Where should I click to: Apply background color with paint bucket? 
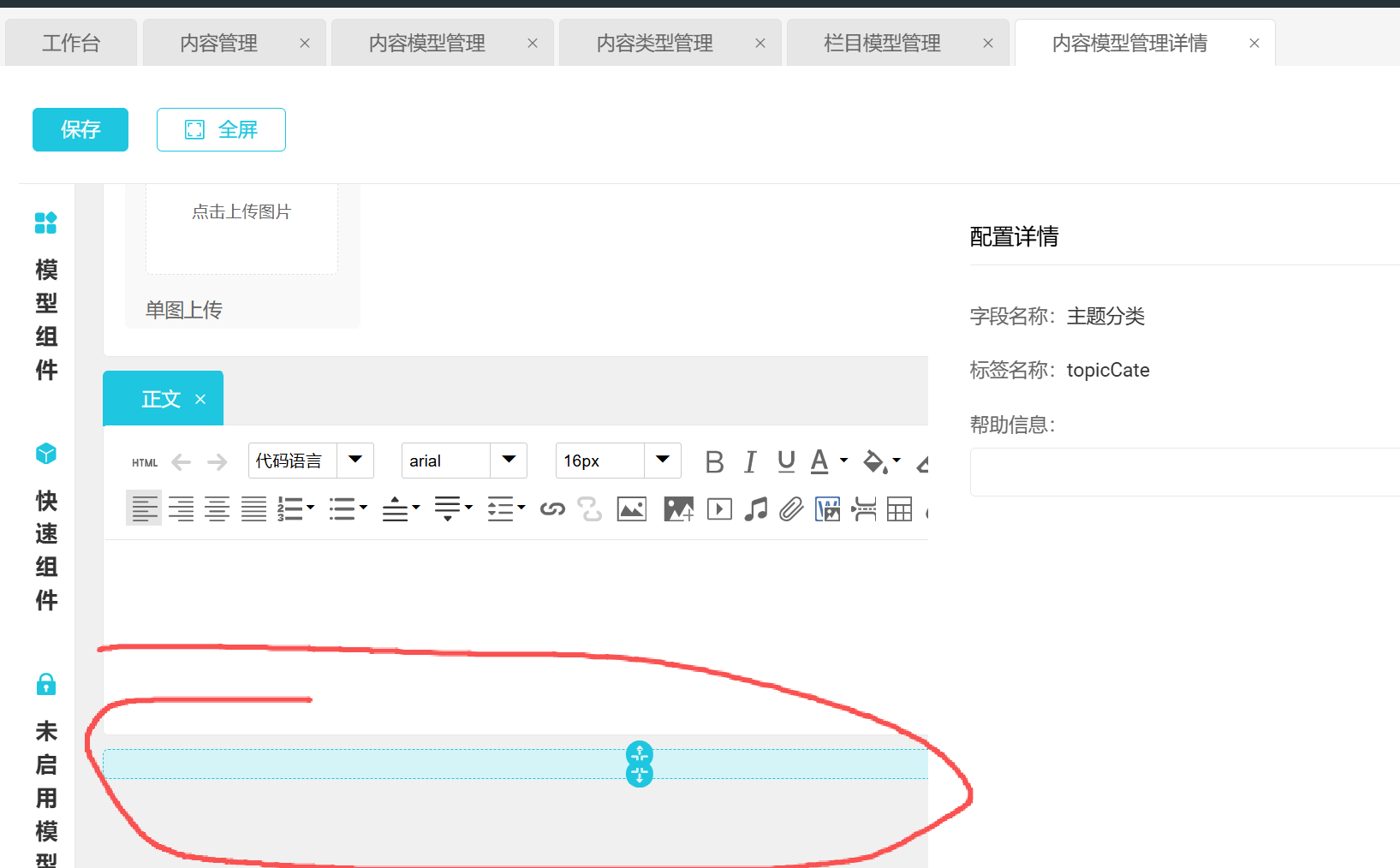click(x=874, y=462)
